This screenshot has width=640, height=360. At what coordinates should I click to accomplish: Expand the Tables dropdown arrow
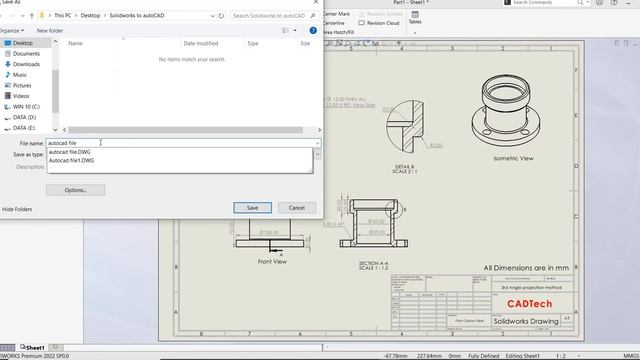tap(415, 33)
